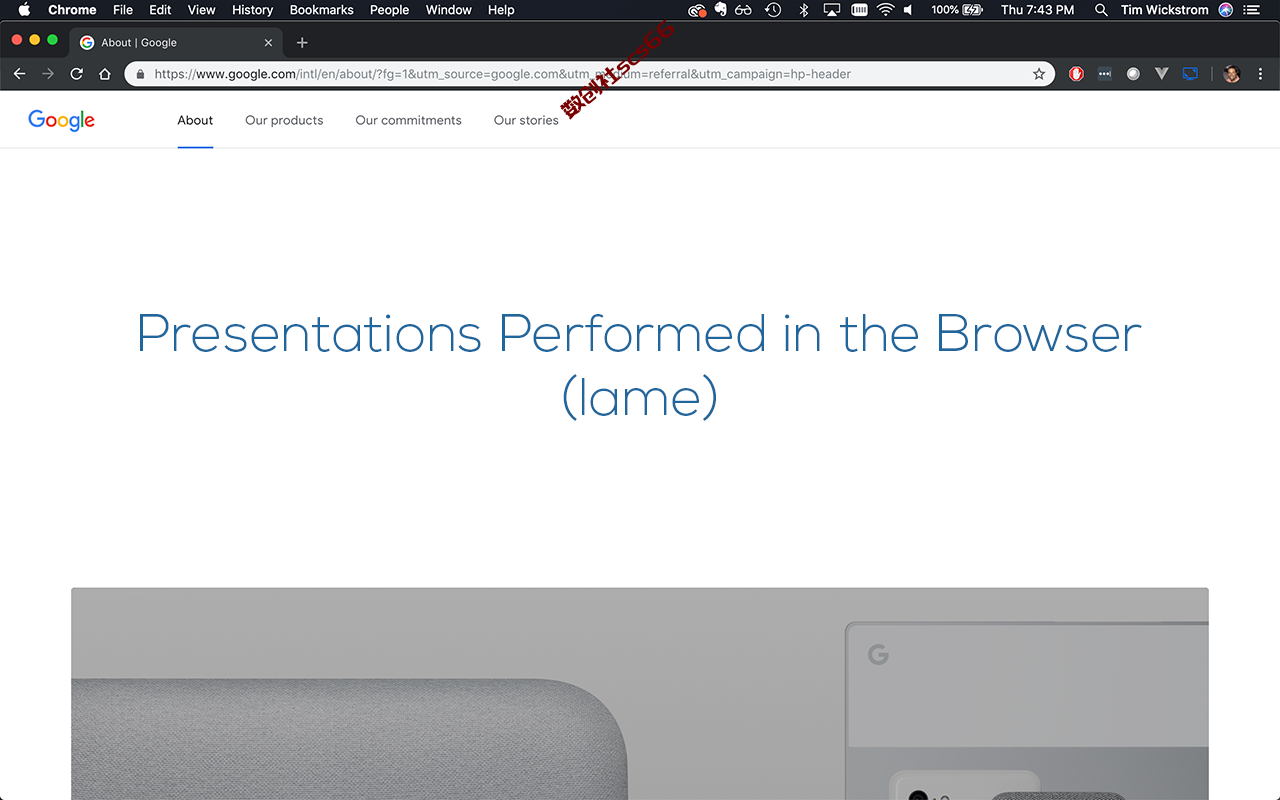Click the Thu 7:43 PM clock
The width and height of the screenshot is (1280, 800).
1037,10
